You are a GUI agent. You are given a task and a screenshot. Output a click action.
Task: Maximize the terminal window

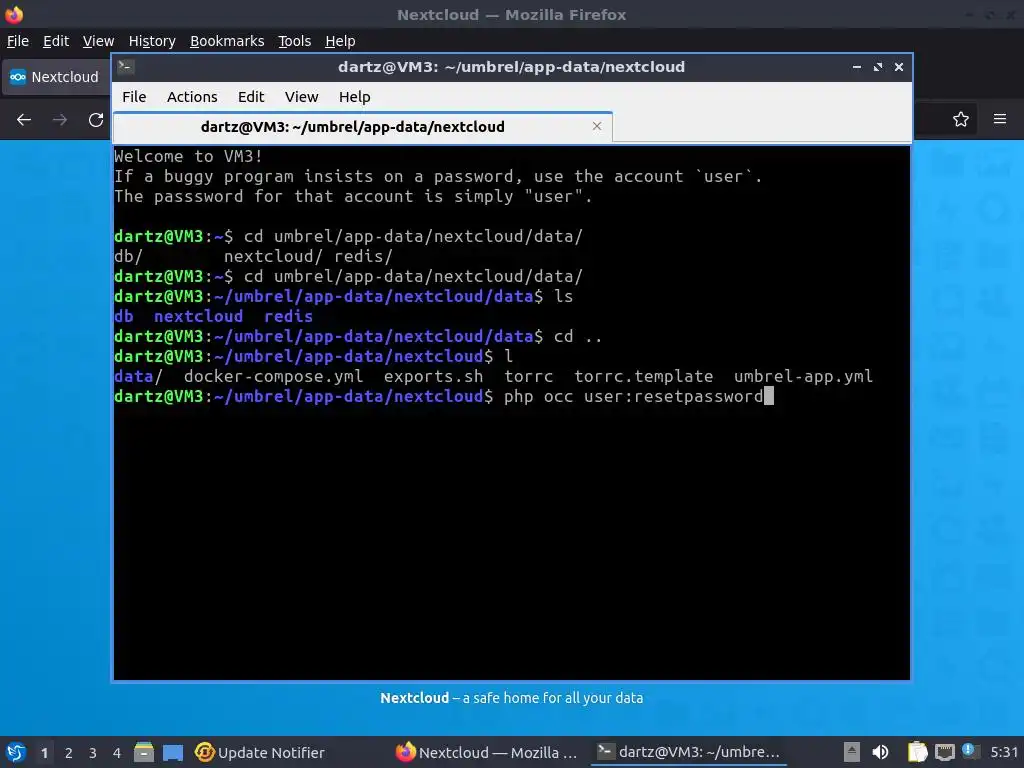click(878, 67)
